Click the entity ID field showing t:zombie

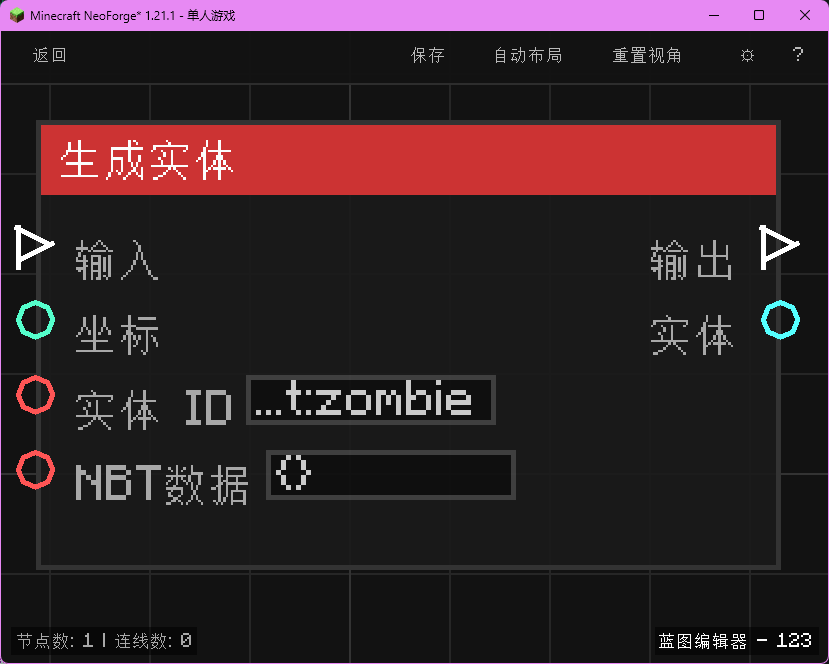point(370,400)
